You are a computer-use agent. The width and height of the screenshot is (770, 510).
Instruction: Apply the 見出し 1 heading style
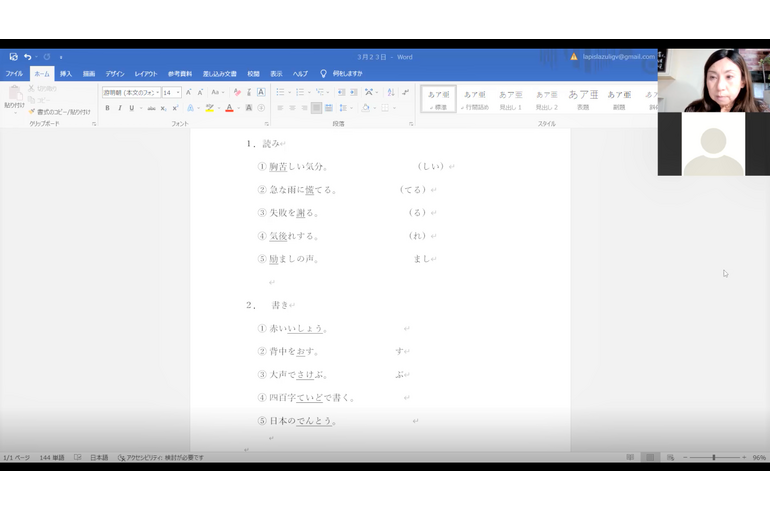click(510, 98)
